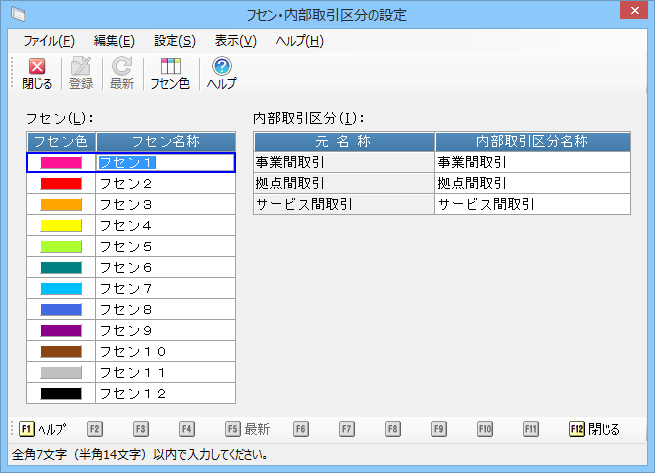Edit the 事業間取引 internal transaction name cell
Image resolution: width=655 pixels, height=473 pixels.
[x=532, y=162]
